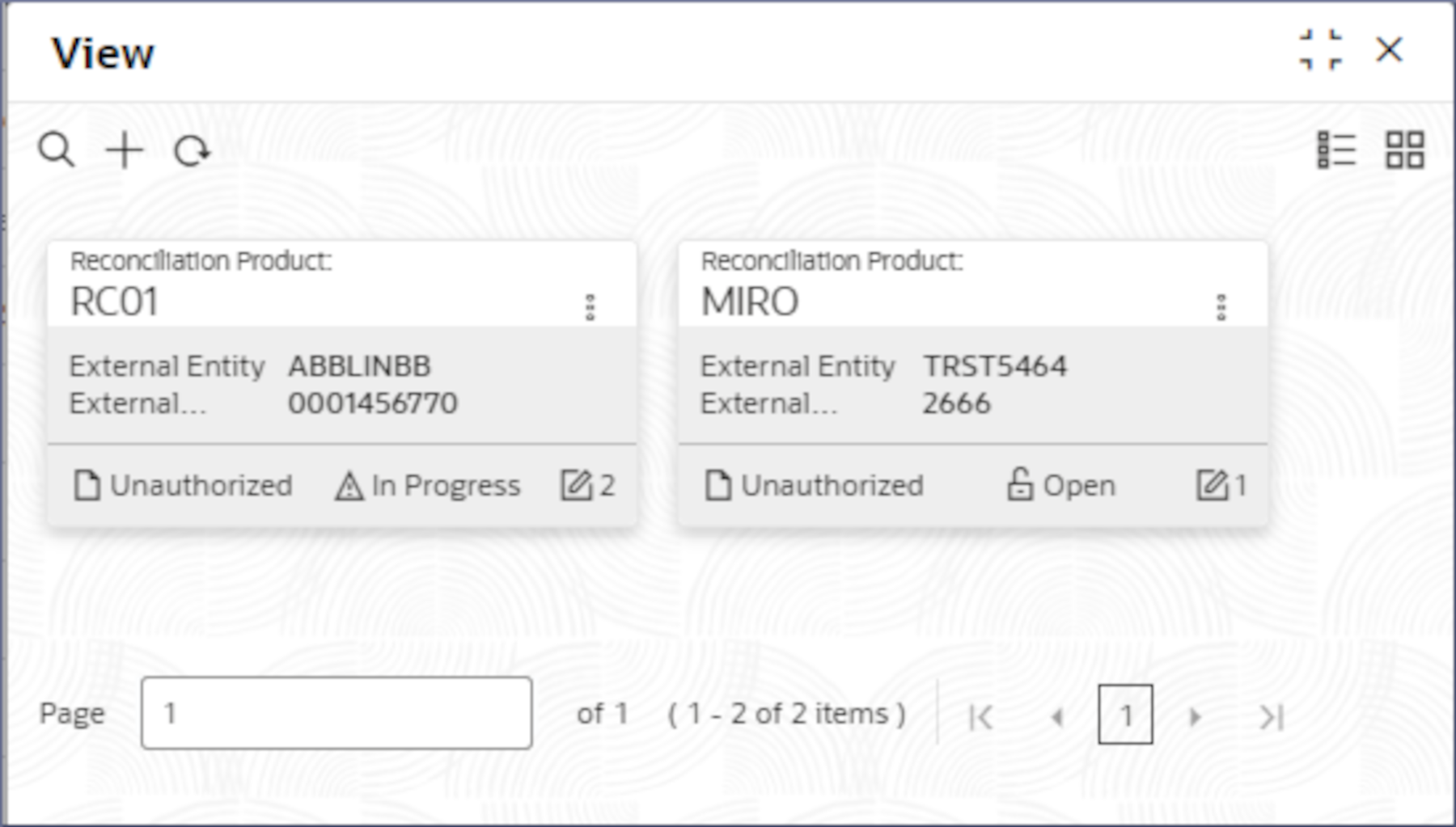Go to the first page
Viewport: 1456px width, 827px height.
pyautogui.click(x=980, y=716)
